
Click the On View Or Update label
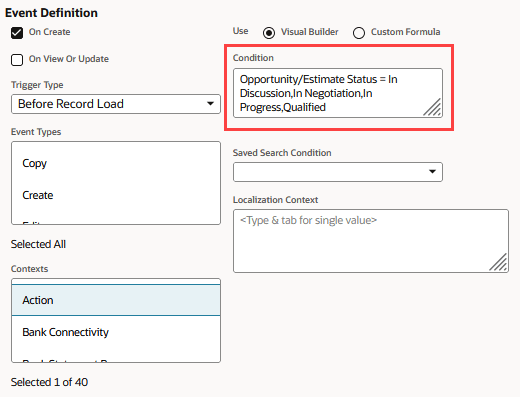(69, 59)
